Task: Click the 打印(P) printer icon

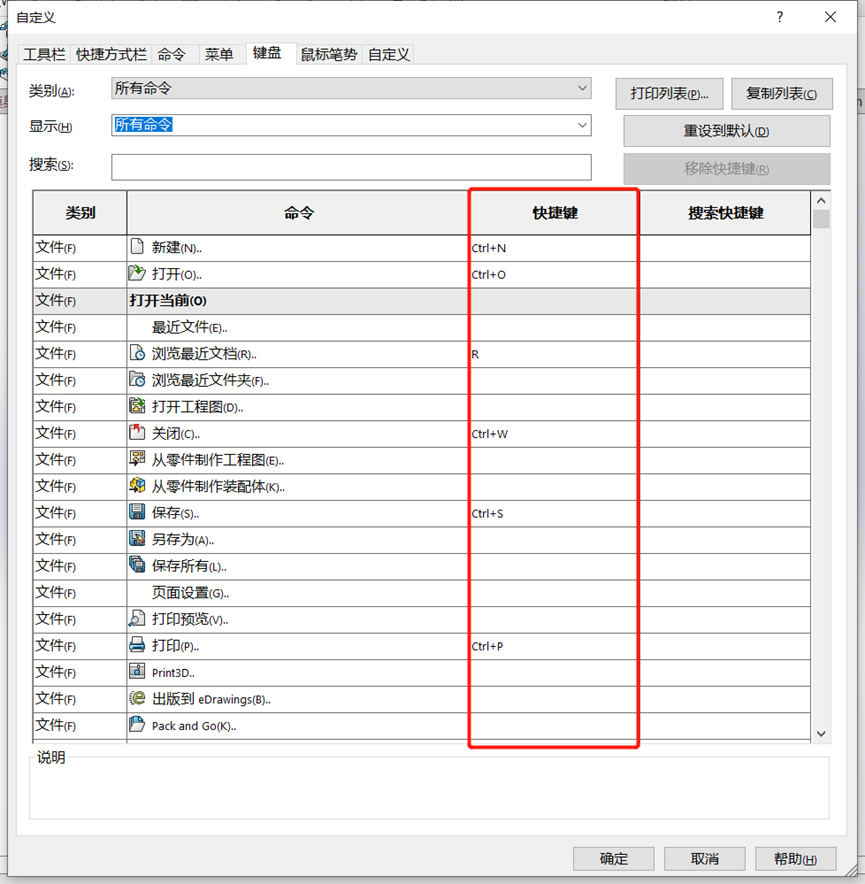Action: tap(137, 644)
